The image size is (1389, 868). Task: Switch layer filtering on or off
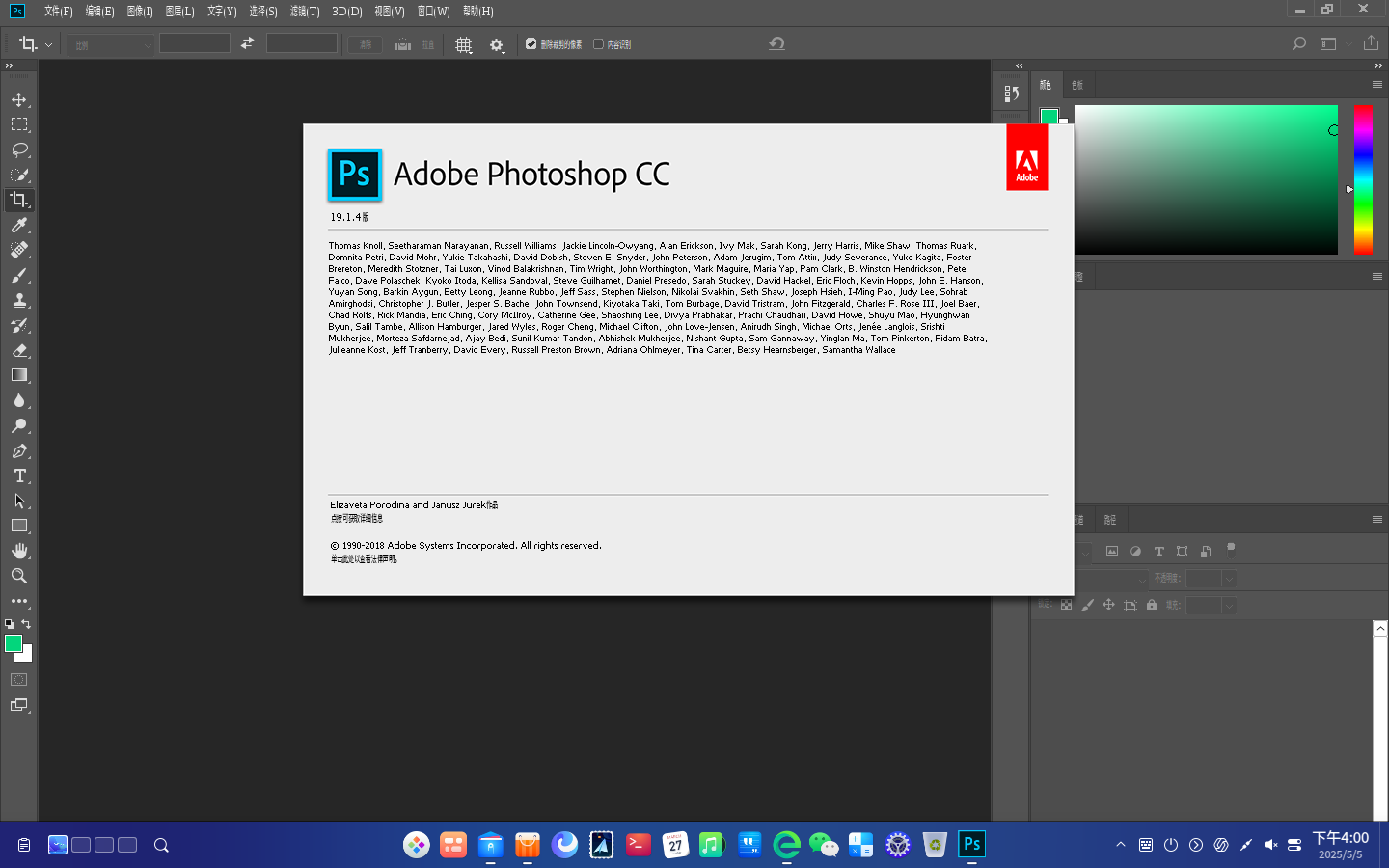[x=1231, y=549]
